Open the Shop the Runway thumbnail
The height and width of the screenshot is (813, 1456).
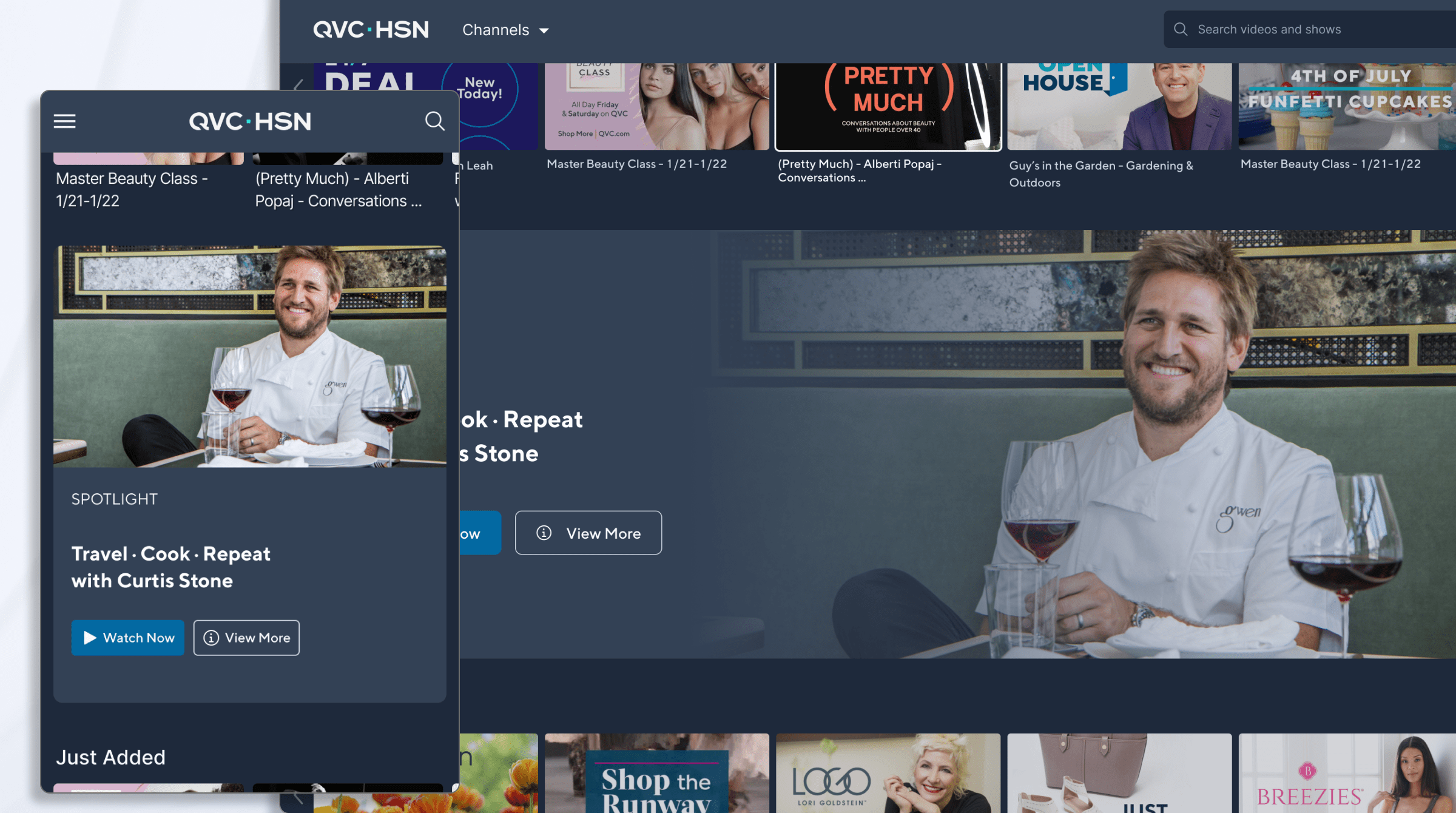[657, 773]
